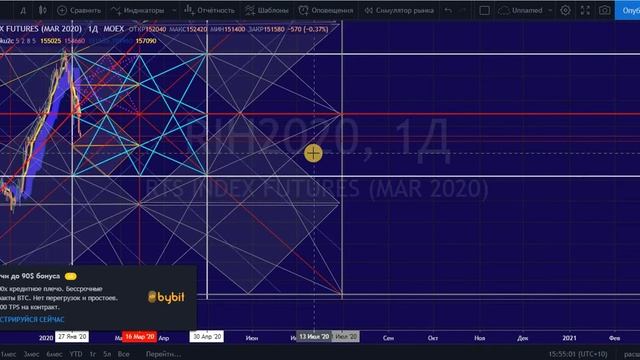Click the 155025 indicator value

(x=51, y=41)
